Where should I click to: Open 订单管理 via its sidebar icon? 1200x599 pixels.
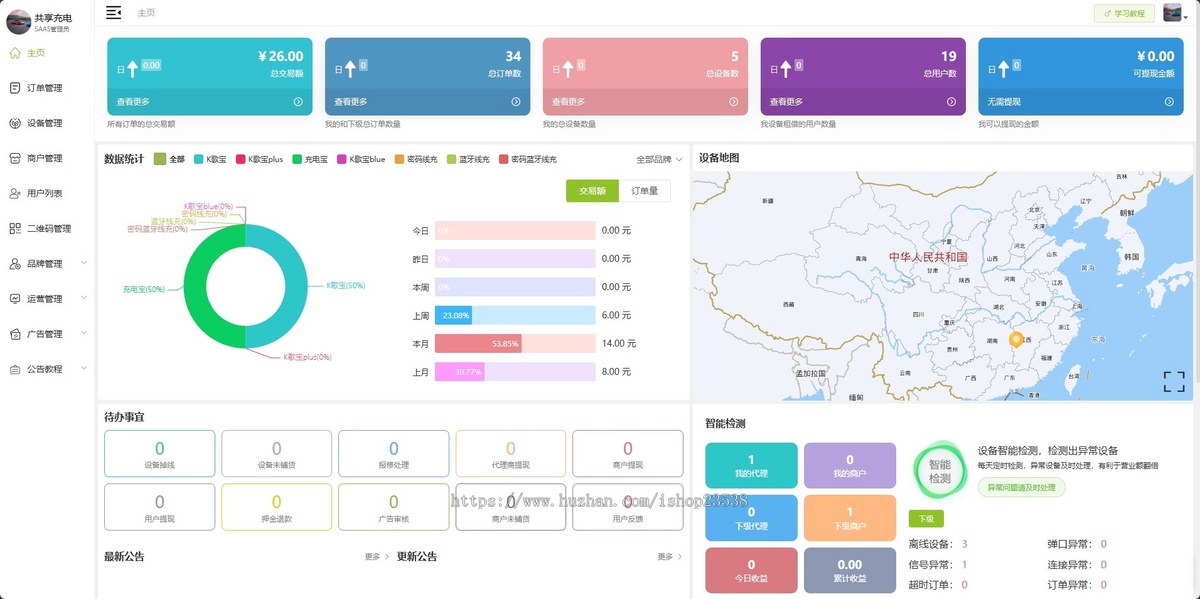pos(13,87)
